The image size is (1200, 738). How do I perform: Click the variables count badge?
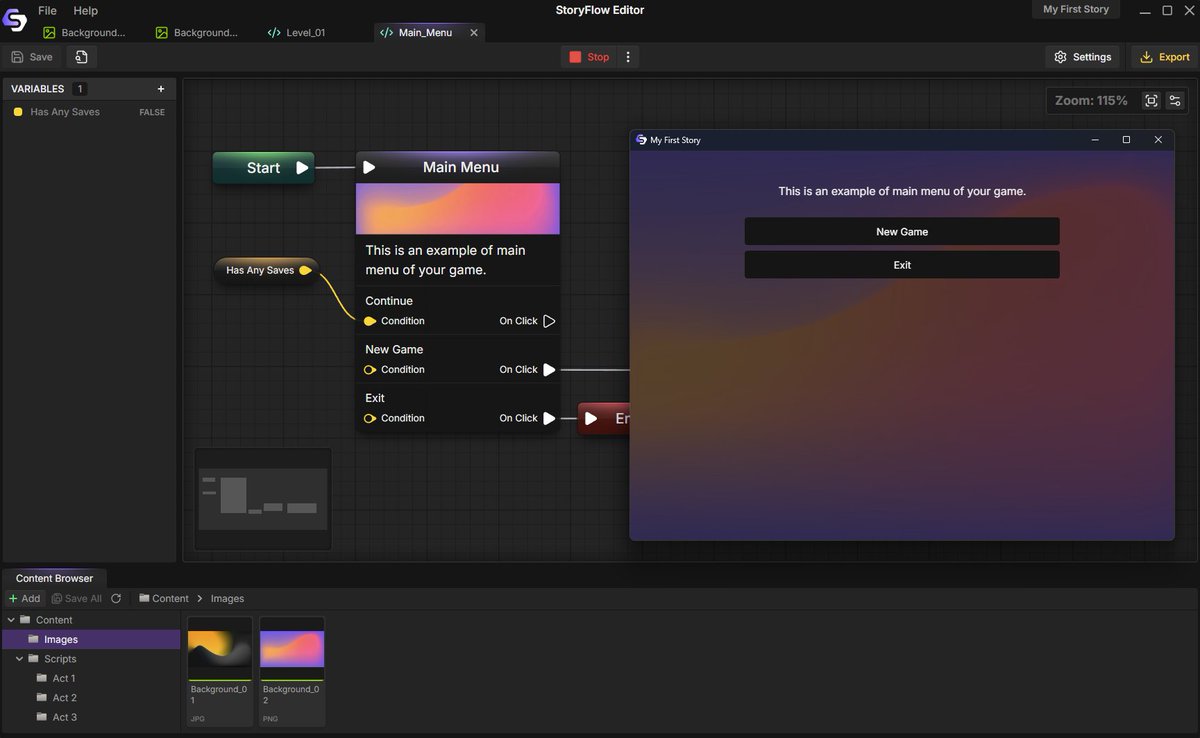pyautogui.click(x=81, y=89)
